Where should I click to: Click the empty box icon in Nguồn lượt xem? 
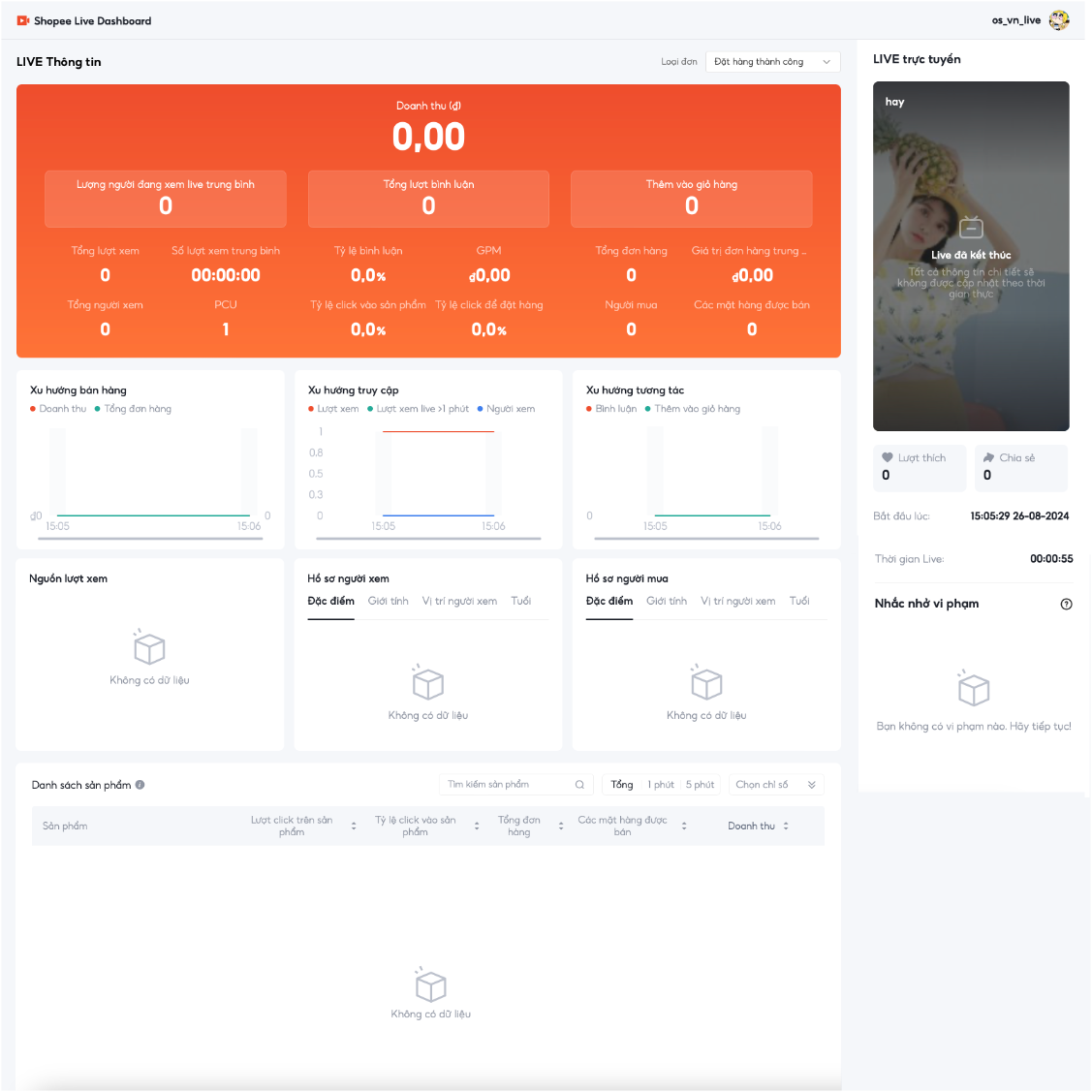149,647
